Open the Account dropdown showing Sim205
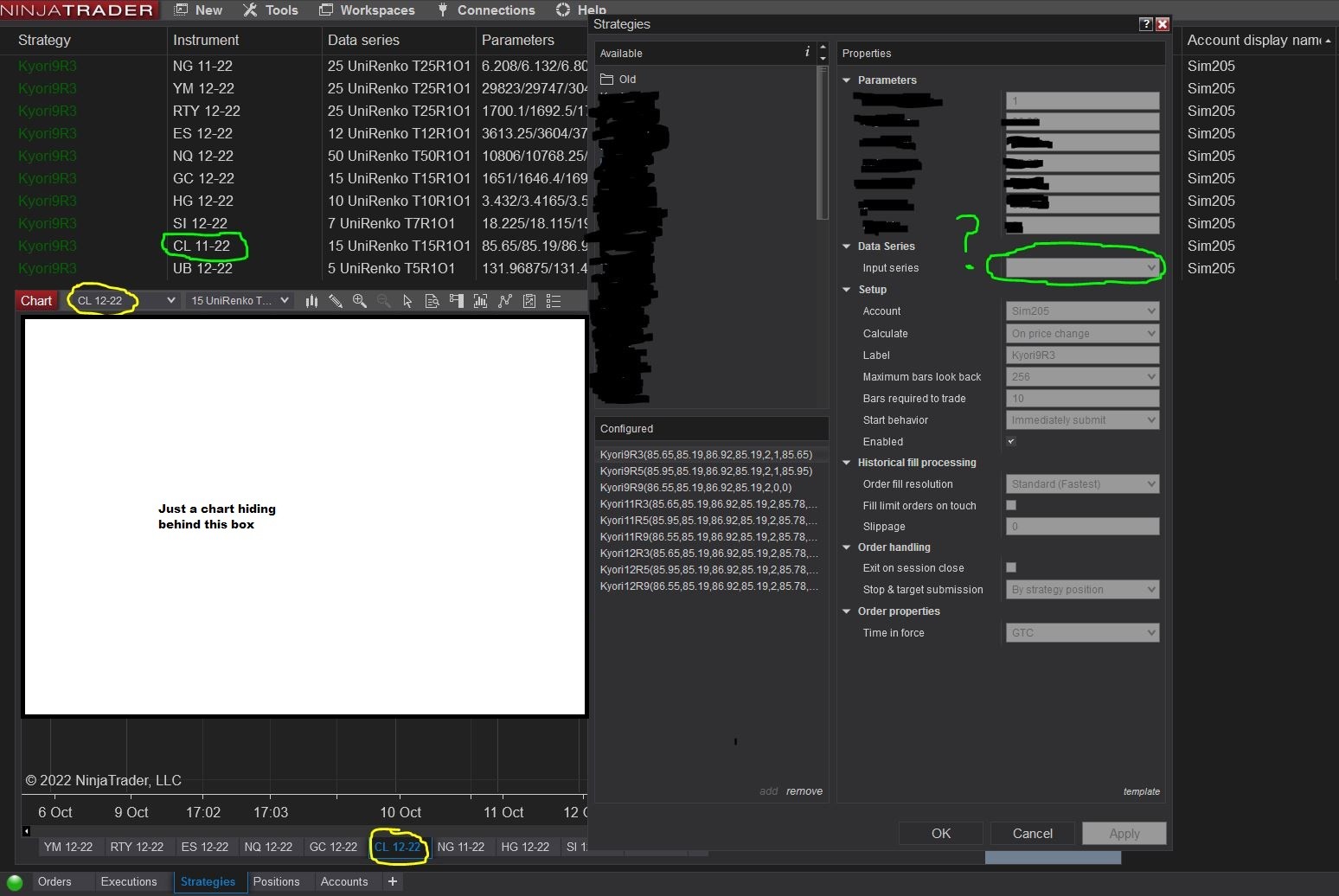Image resolution: width=1339 pixels, height=896 pixels. coord(1082,311)
